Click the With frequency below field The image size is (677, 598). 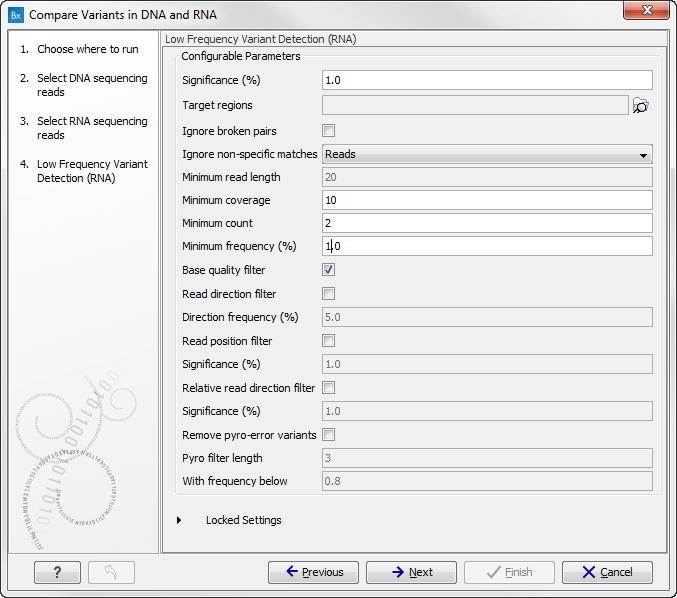487,481
